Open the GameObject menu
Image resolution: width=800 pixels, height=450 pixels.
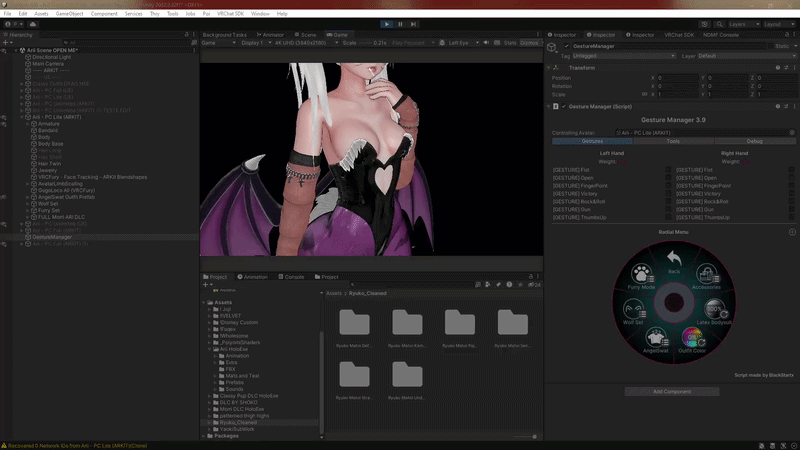[69, 14]
